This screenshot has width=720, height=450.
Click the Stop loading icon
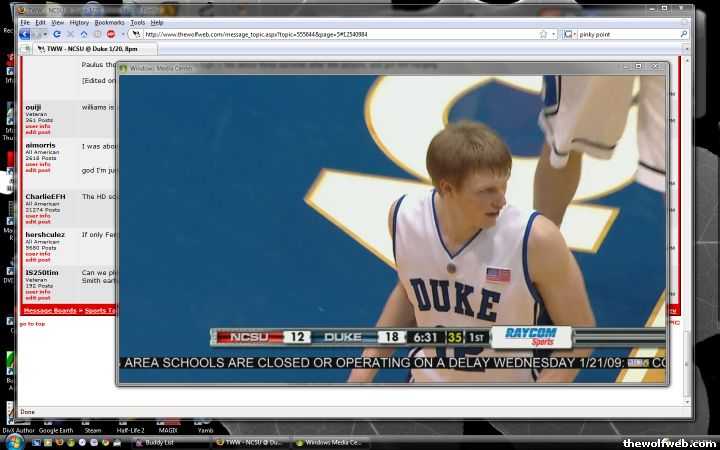[x=70, y=34]
